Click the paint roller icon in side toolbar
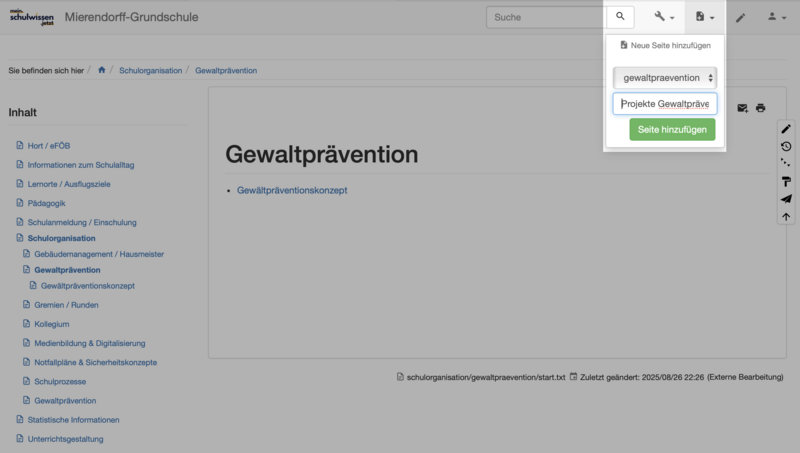This screenshot has height=453, width=800. (786, 181)
